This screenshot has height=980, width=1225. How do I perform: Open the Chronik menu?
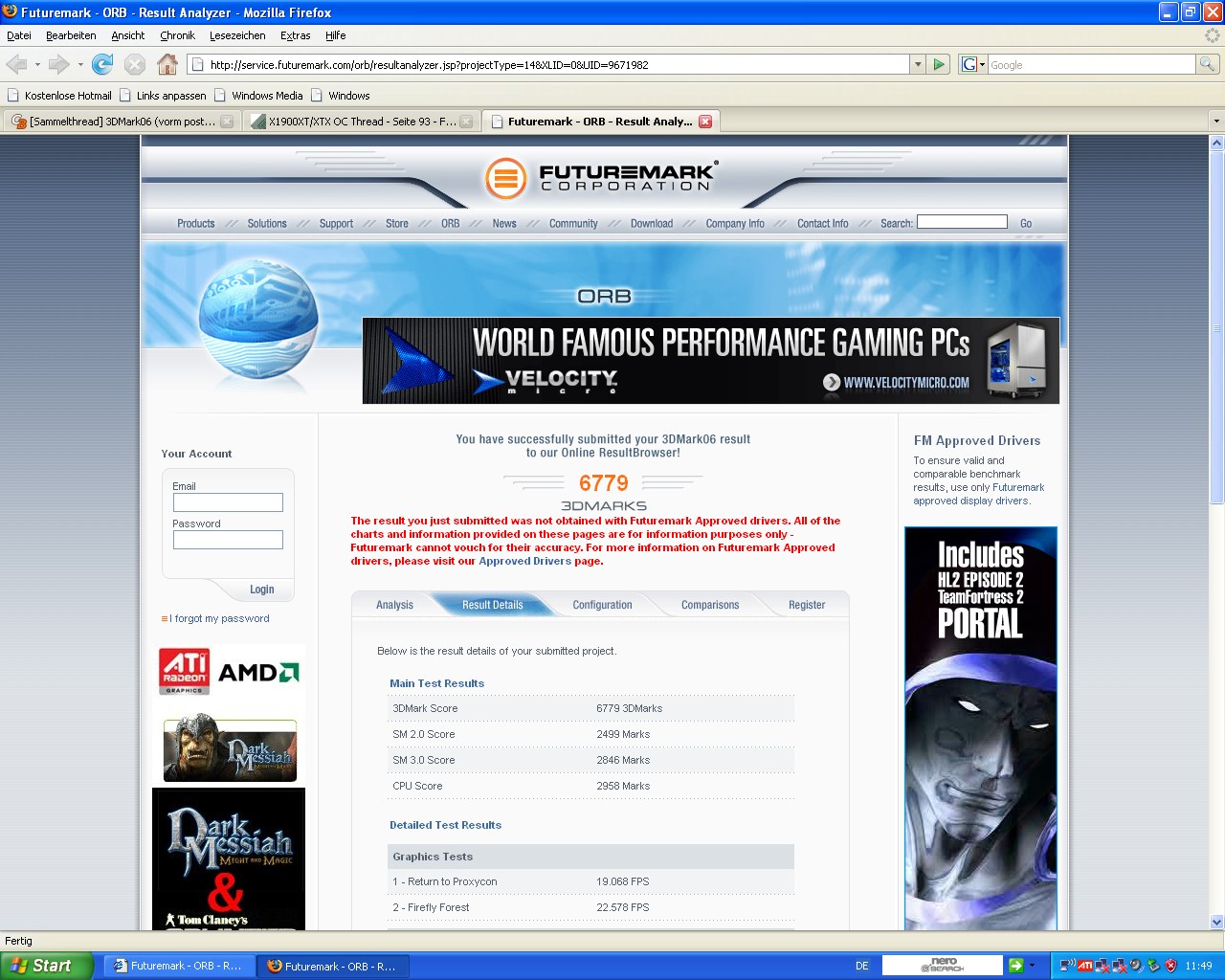[x=177, y=35]
